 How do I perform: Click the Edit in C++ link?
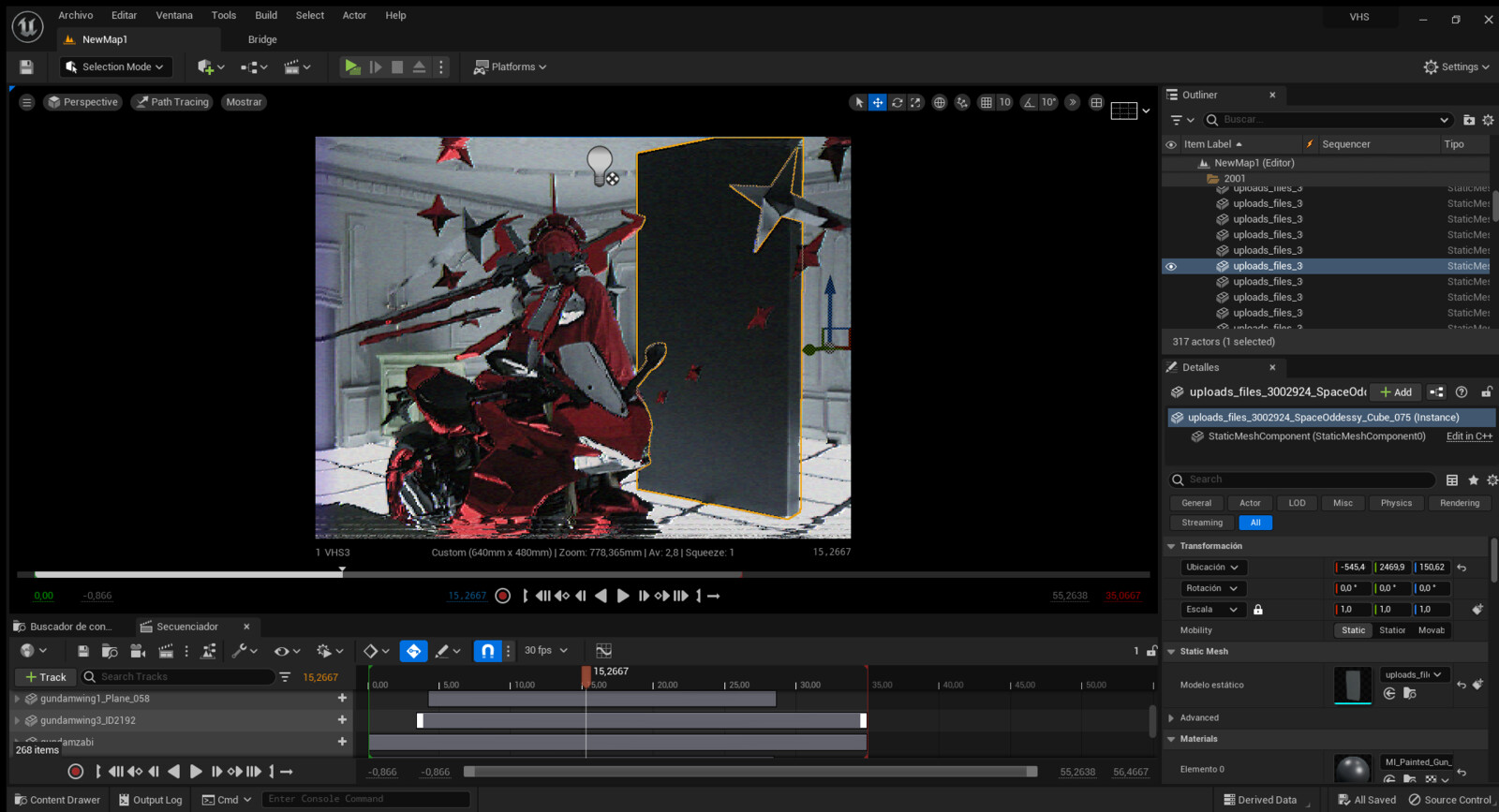coord(1469,436)
